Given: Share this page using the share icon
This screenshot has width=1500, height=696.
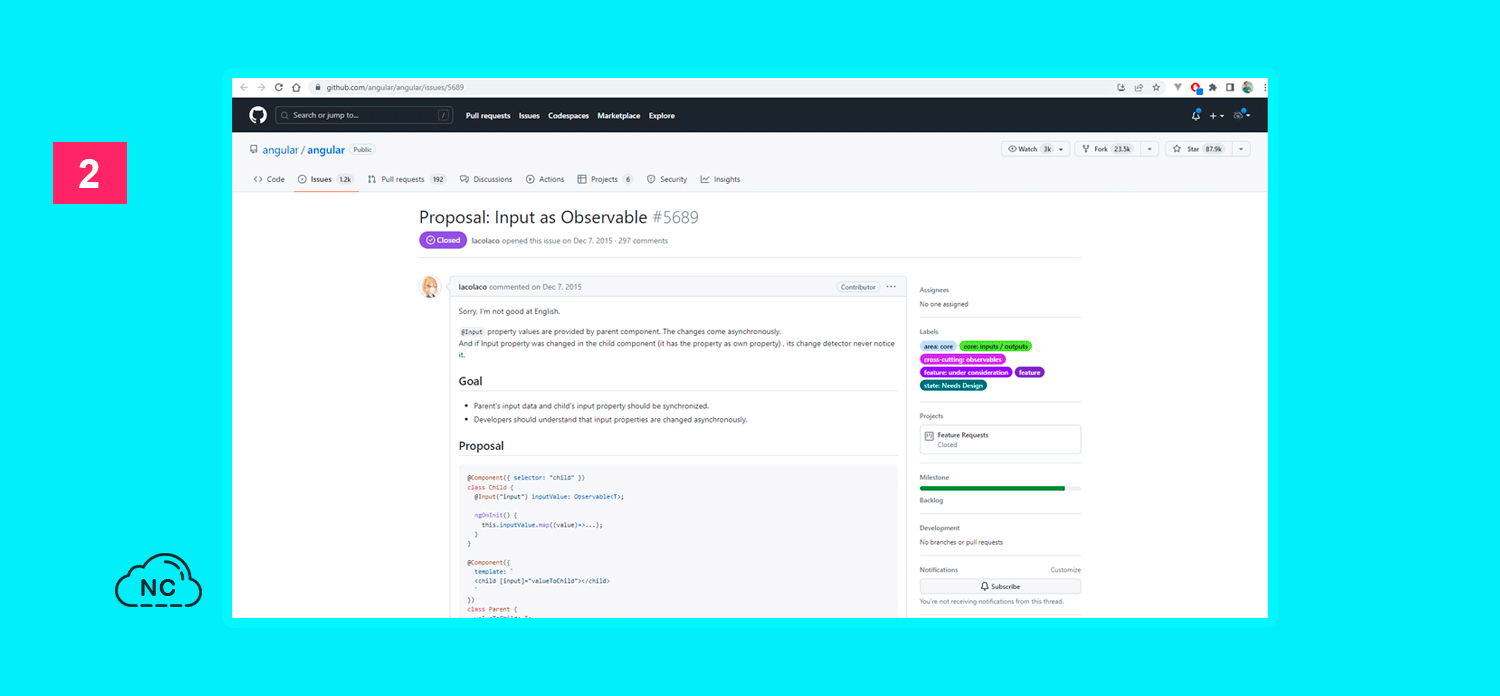Looking at the screenshot, I should pos(1138,87).
